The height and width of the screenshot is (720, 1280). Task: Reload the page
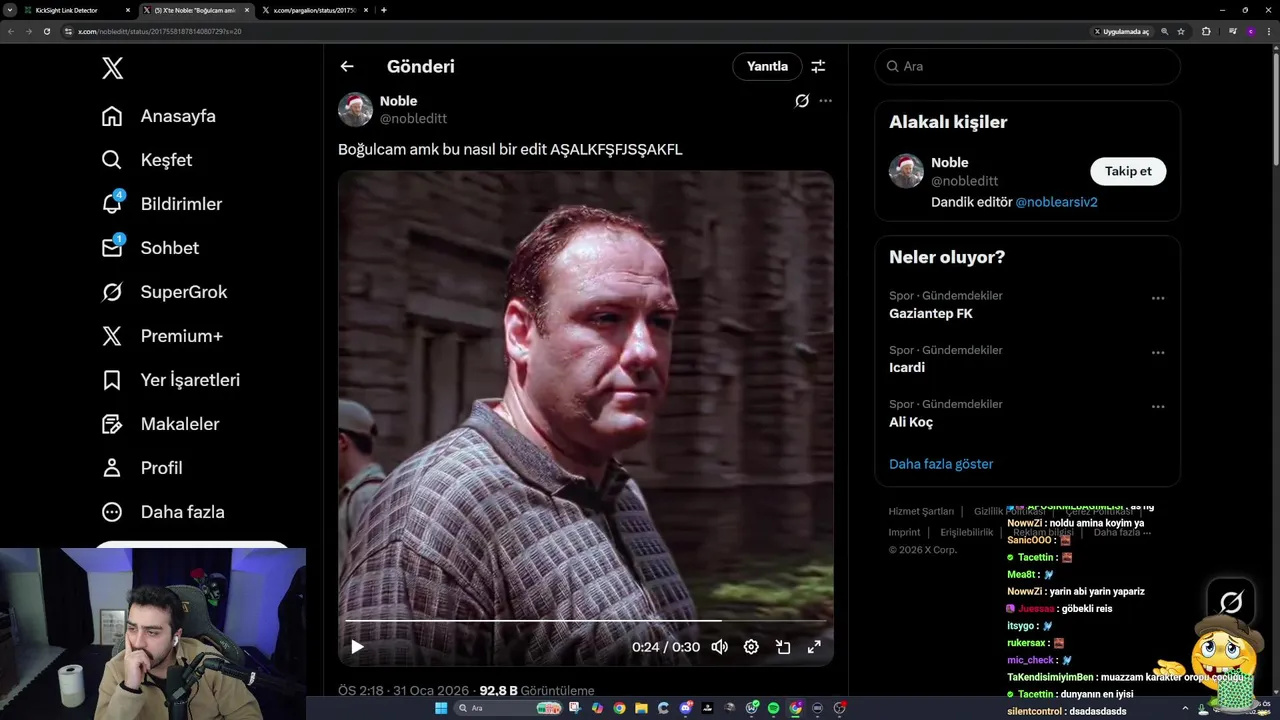click(46, 31)
